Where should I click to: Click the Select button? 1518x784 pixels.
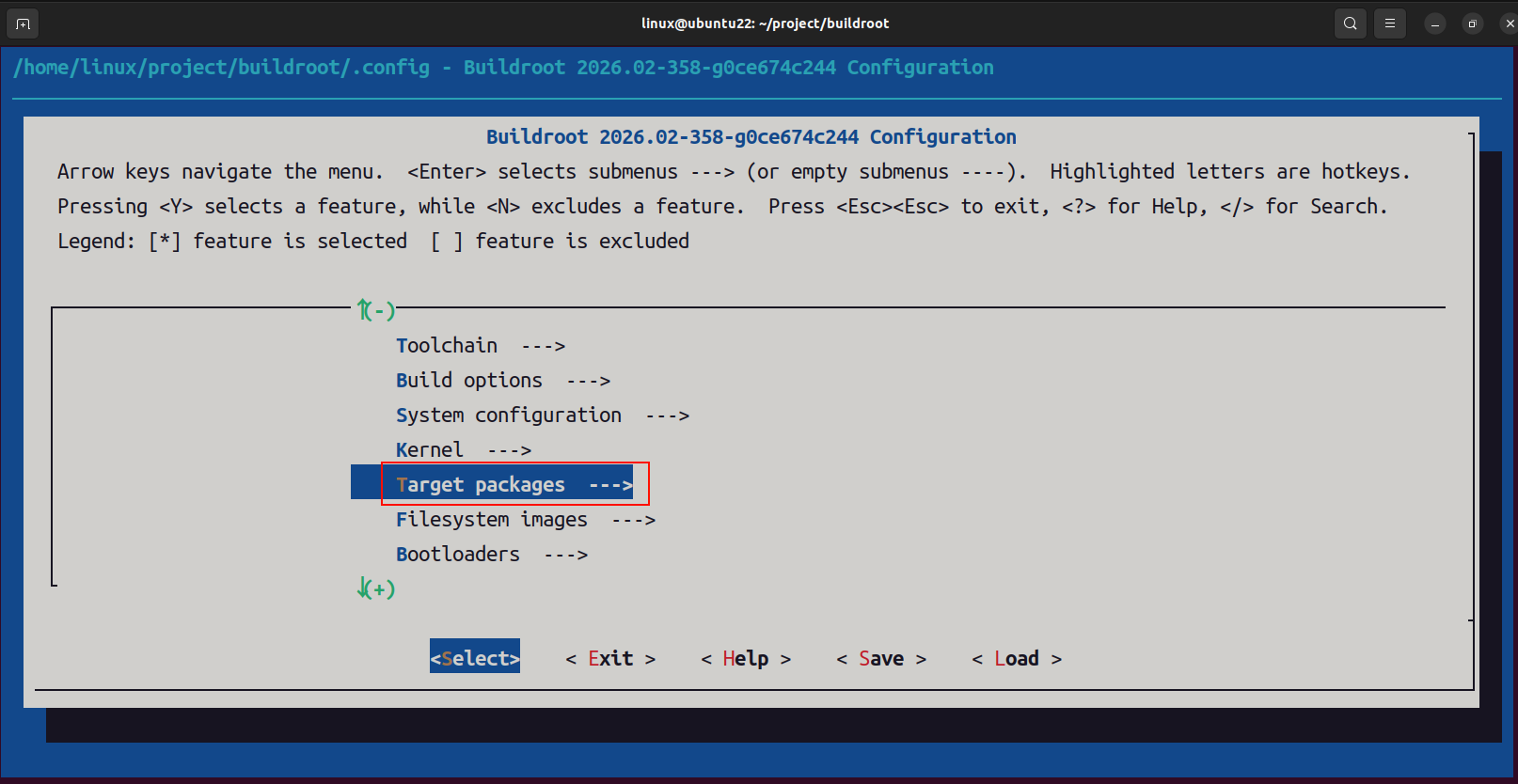click(475, 658)
